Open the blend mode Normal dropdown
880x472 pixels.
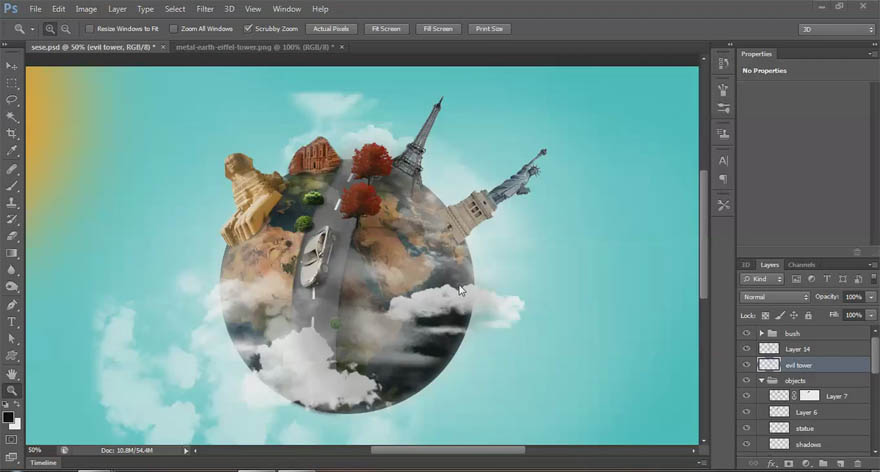pyautogui.click(x=774, y=297)
